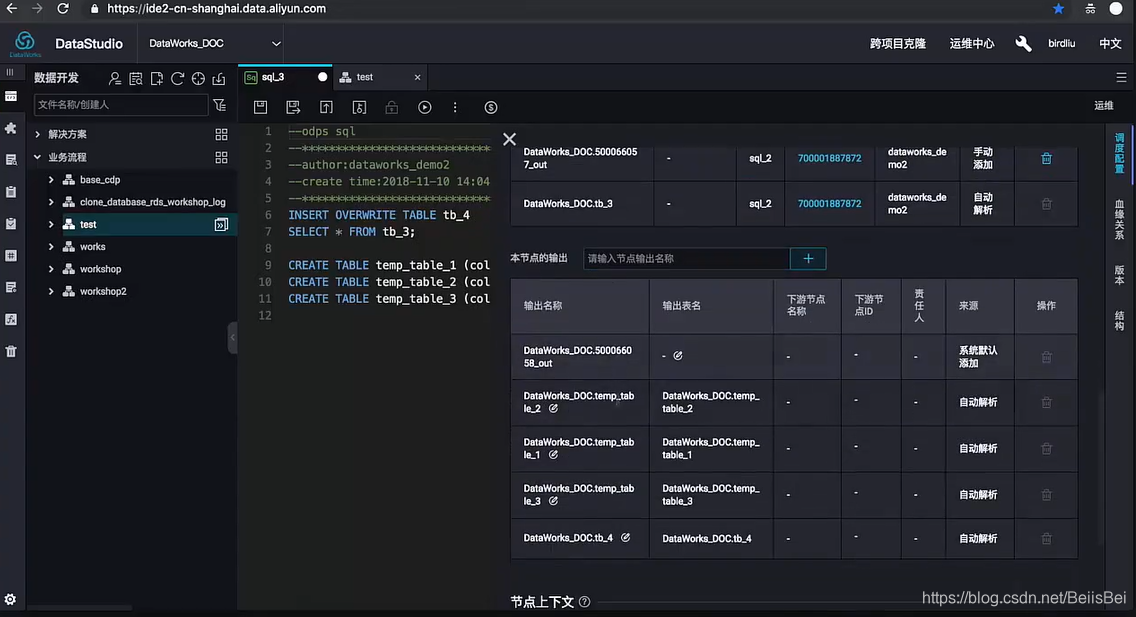
Task: Switch to the sql_3 tab
Action: click(x=285, y=77)
